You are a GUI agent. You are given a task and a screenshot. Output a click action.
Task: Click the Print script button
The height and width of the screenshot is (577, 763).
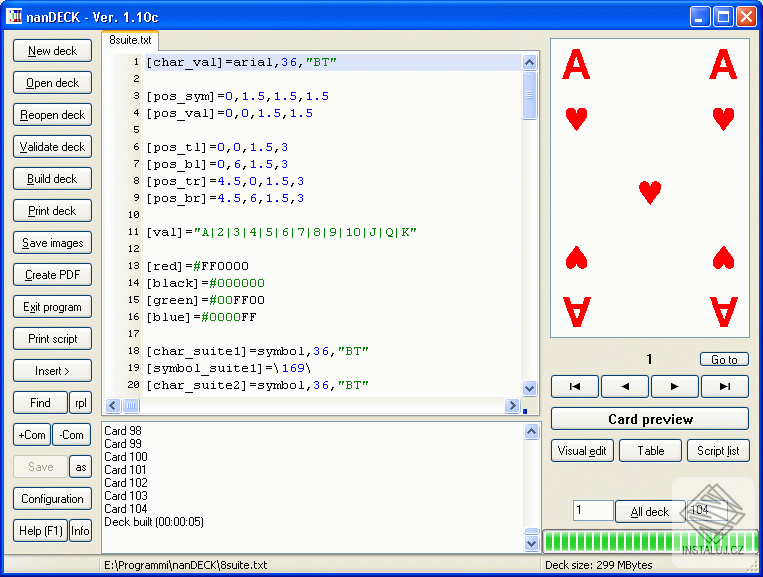[53, 339]
